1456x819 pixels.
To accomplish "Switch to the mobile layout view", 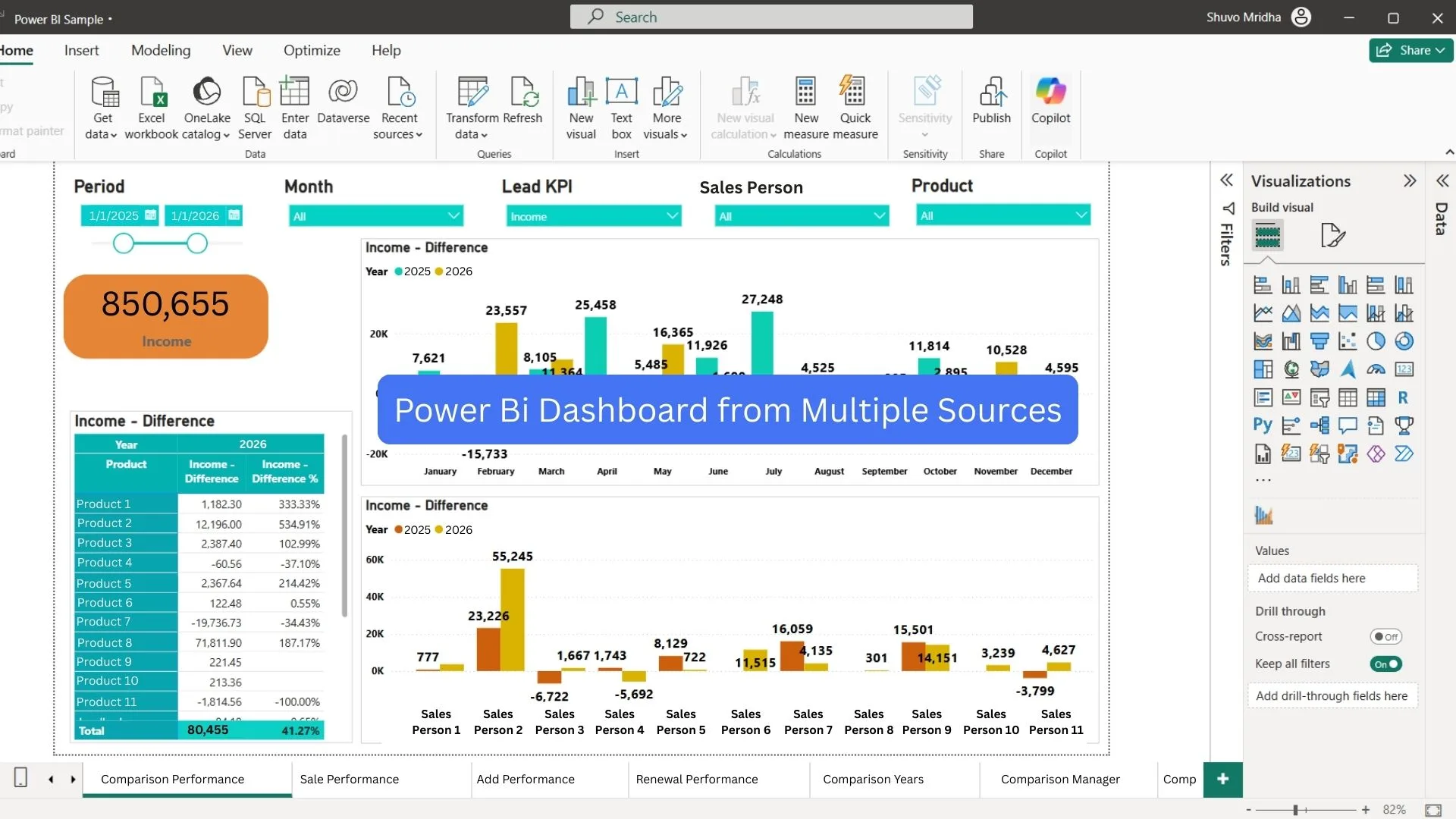I will pos(21,778).
